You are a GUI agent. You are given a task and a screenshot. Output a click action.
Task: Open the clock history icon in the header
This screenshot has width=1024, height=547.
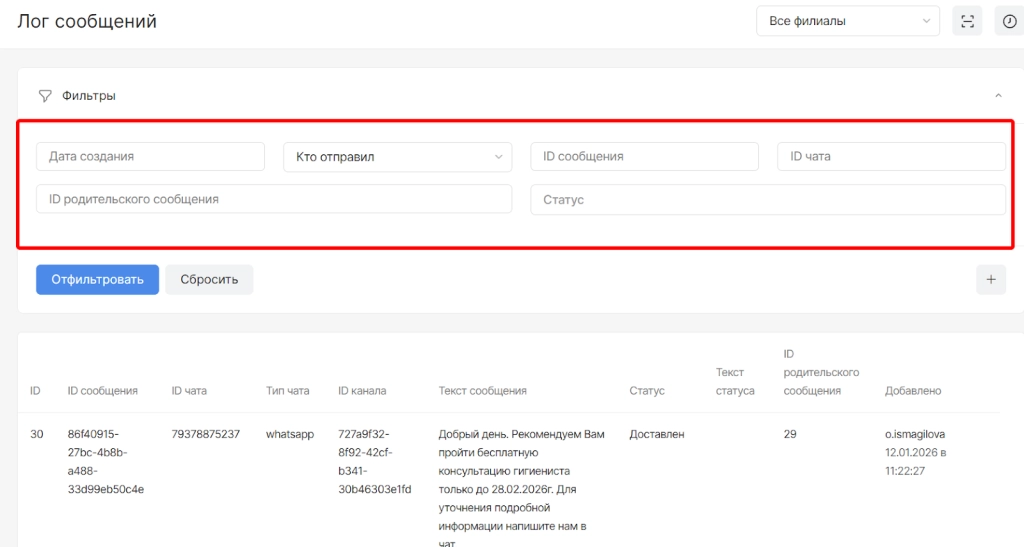point(1009,21)
